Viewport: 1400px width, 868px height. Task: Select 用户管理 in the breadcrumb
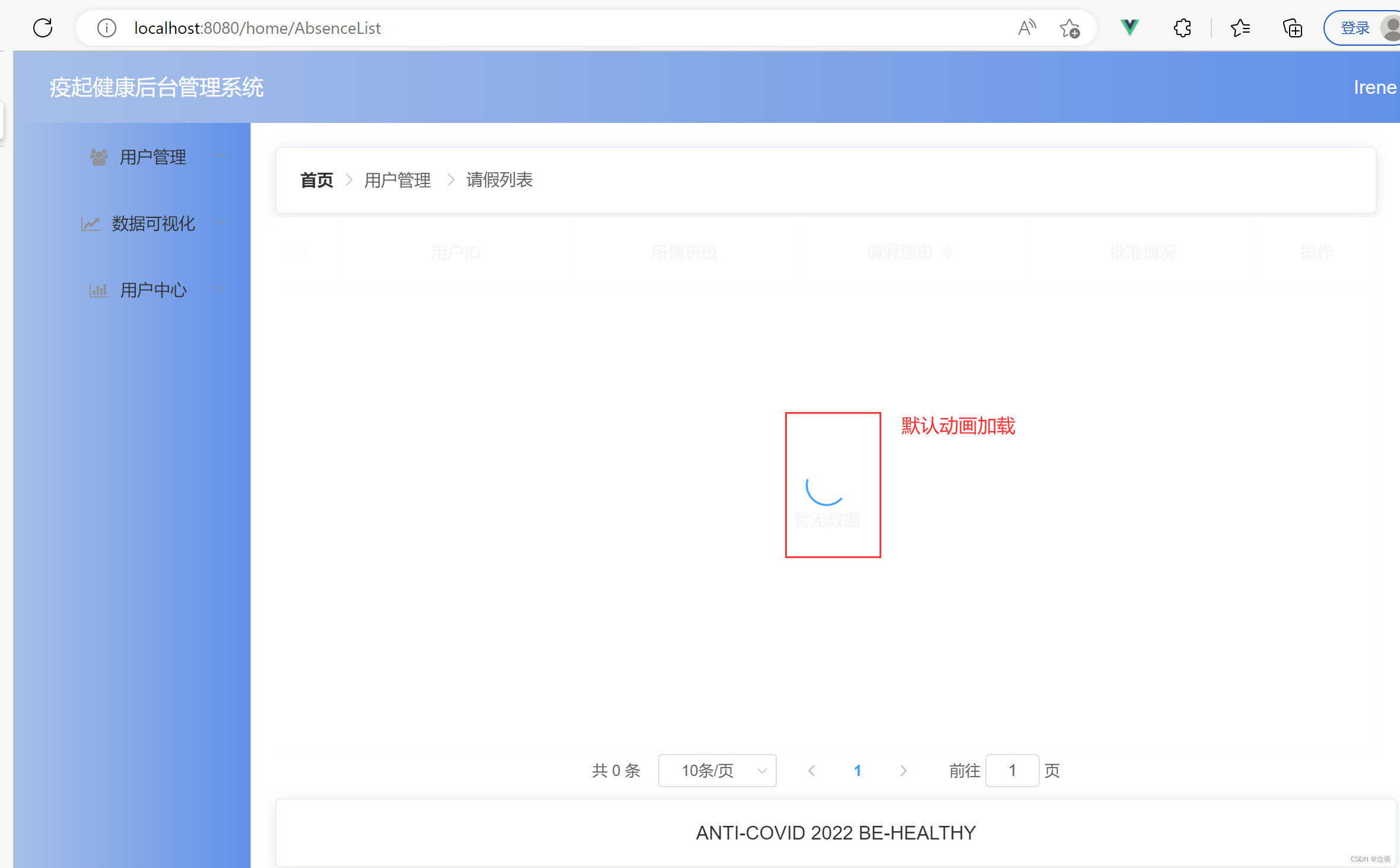pyautogui.click(x=398, y=180)
